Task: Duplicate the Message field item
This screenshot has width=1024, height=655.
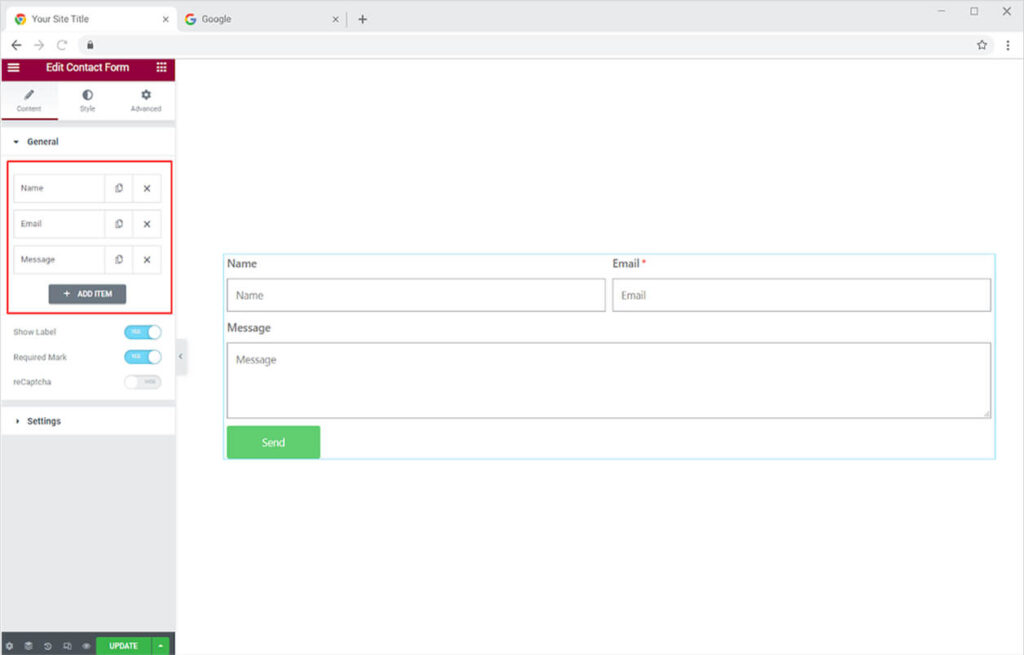Action: point(118,260)
